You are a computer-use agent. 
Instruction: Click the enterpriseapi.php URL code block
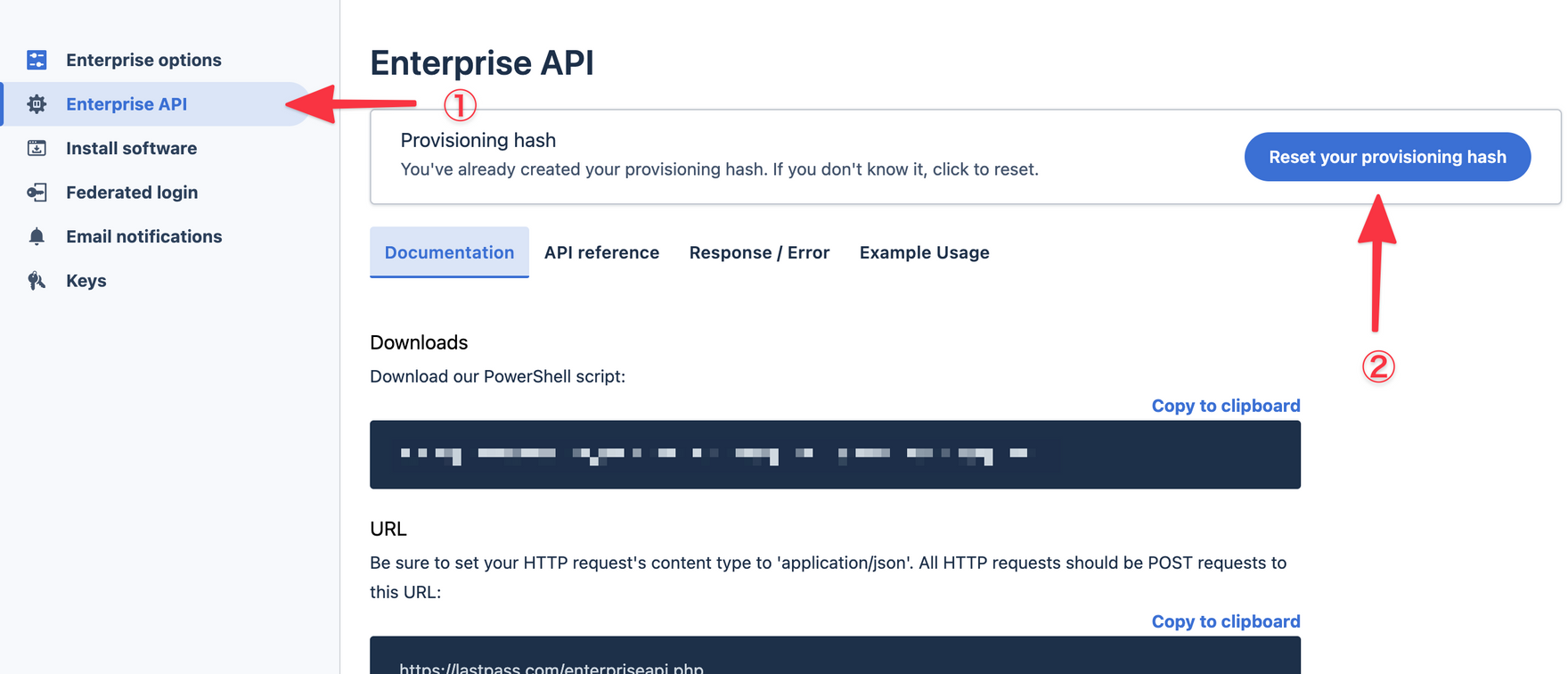tap(835, 655)
